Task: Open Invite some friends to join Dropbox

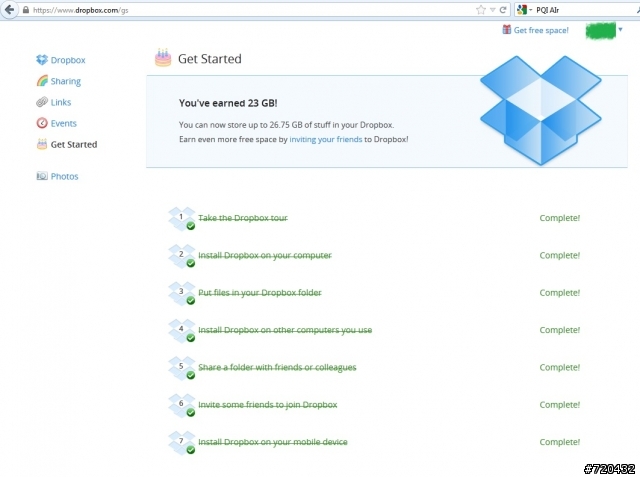Action: pyautogui.click(x=268, y=405)
